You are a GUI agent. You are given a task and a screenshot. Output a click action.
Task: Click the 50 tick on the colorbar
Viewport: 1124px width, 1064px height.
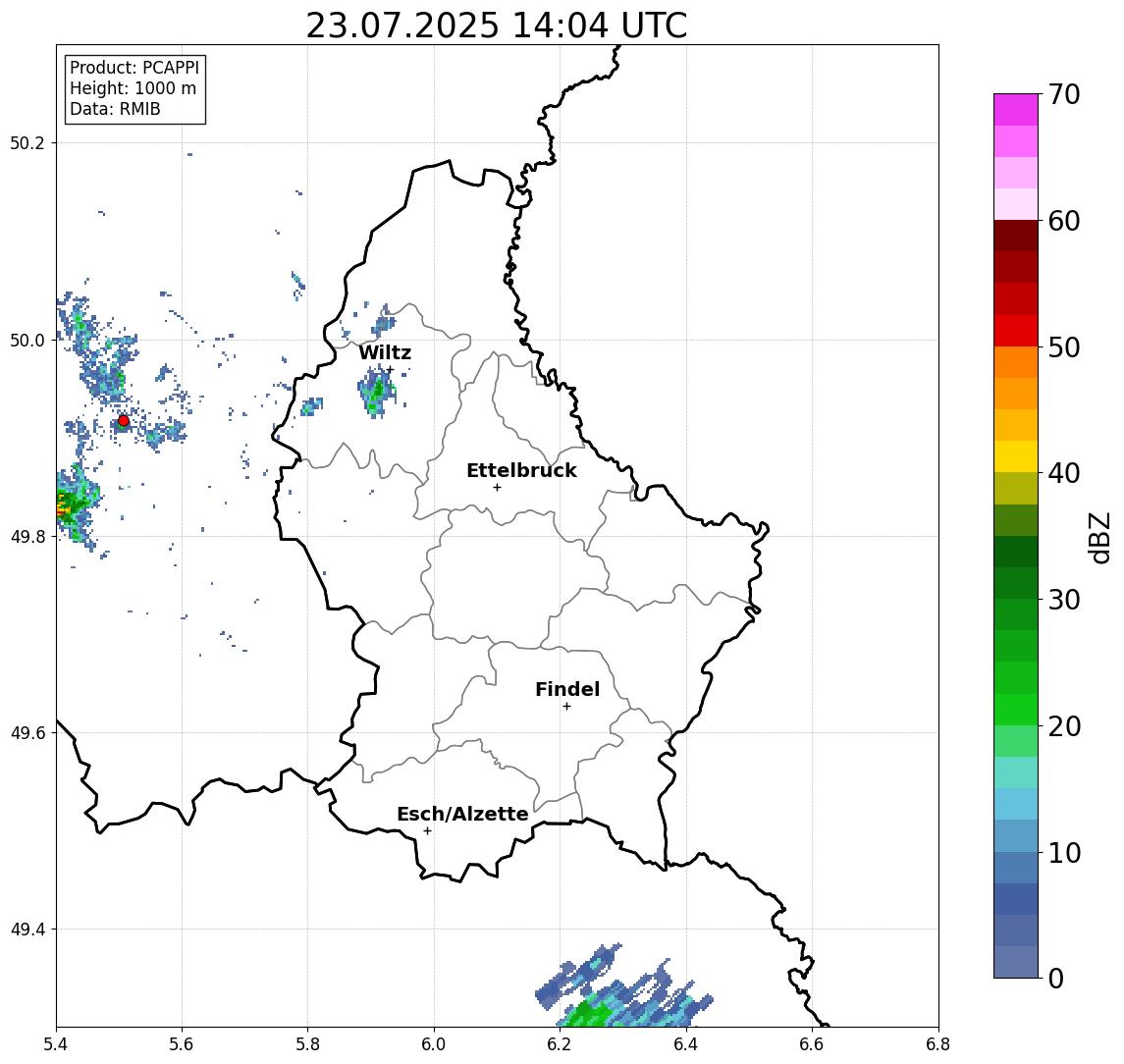[1064, 347]
